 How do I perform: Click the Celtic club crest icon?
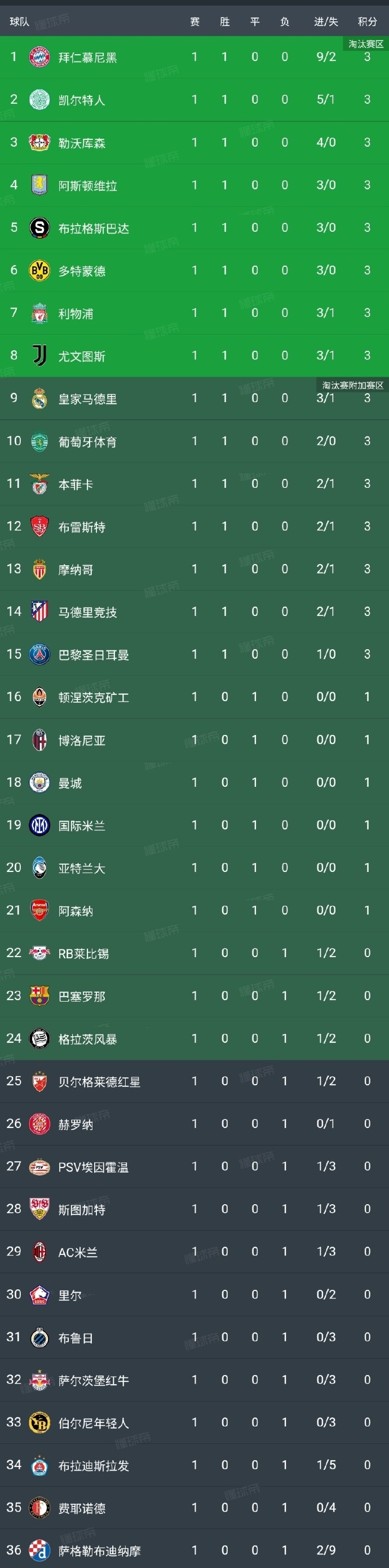click(x=39, y=99)
